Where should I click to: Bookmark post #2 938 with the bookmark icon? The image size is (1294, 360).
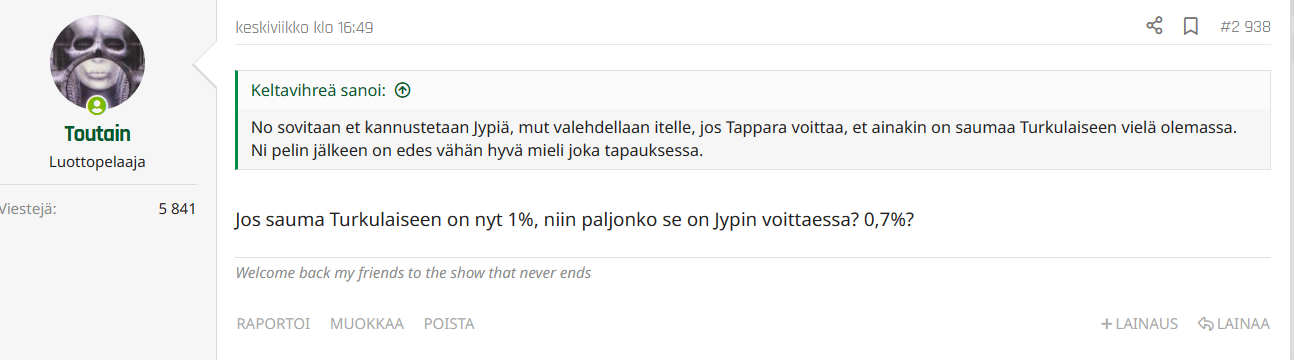point(1191,27)
